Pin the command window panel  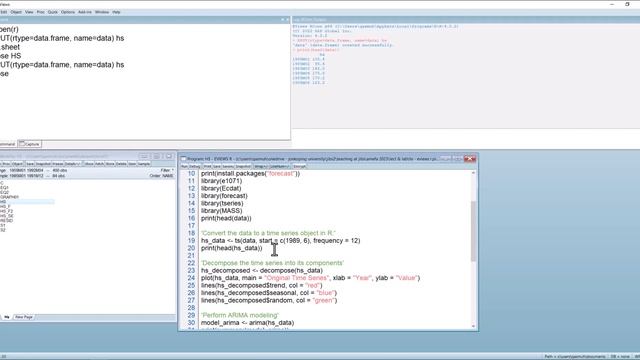[282, 20]
